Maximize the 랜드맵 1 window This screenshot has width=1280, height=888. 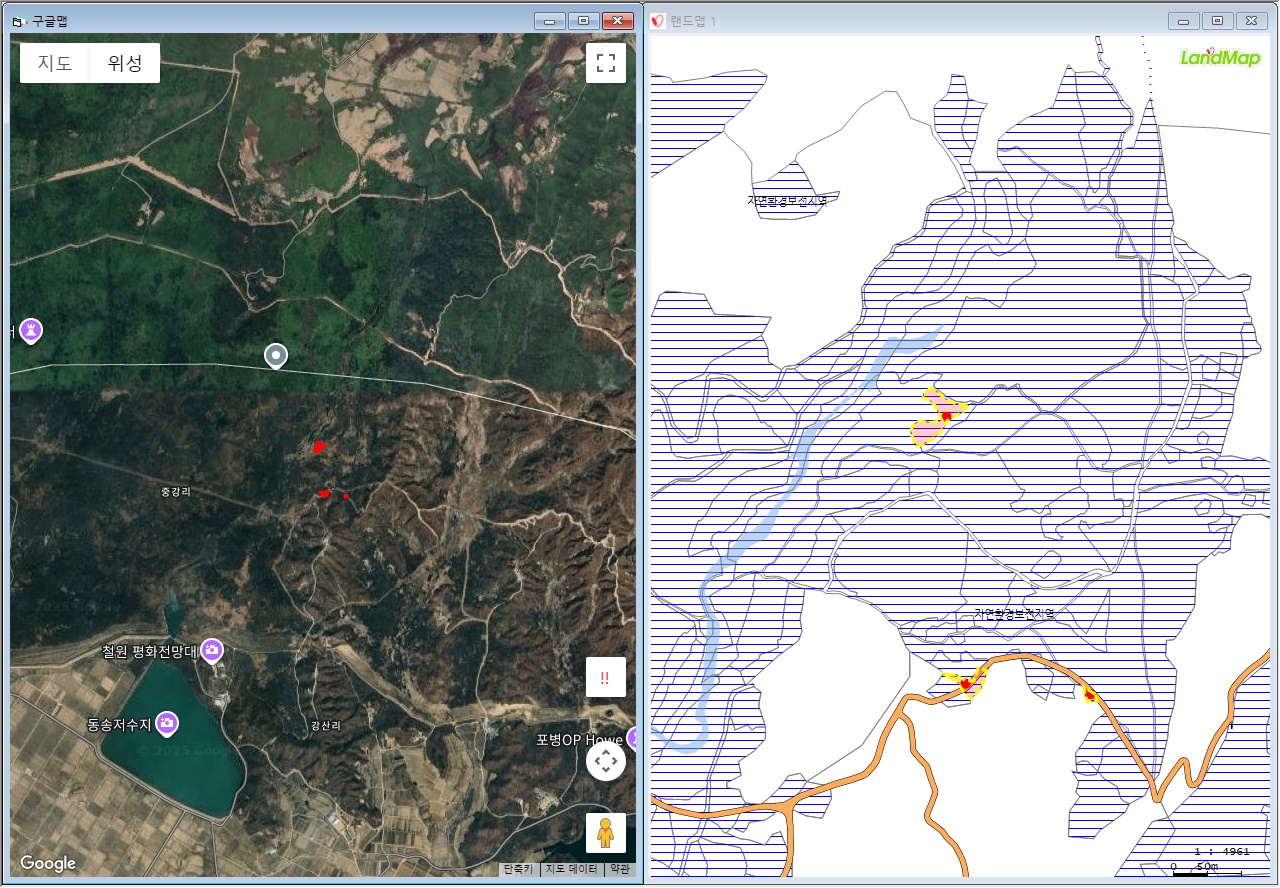click(x=1217, y=21)
